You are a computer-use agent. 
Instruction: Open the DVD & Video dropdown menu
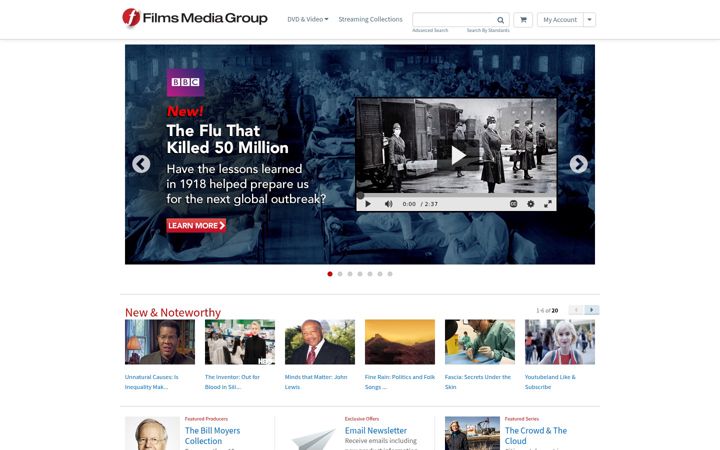coord(308,19)
